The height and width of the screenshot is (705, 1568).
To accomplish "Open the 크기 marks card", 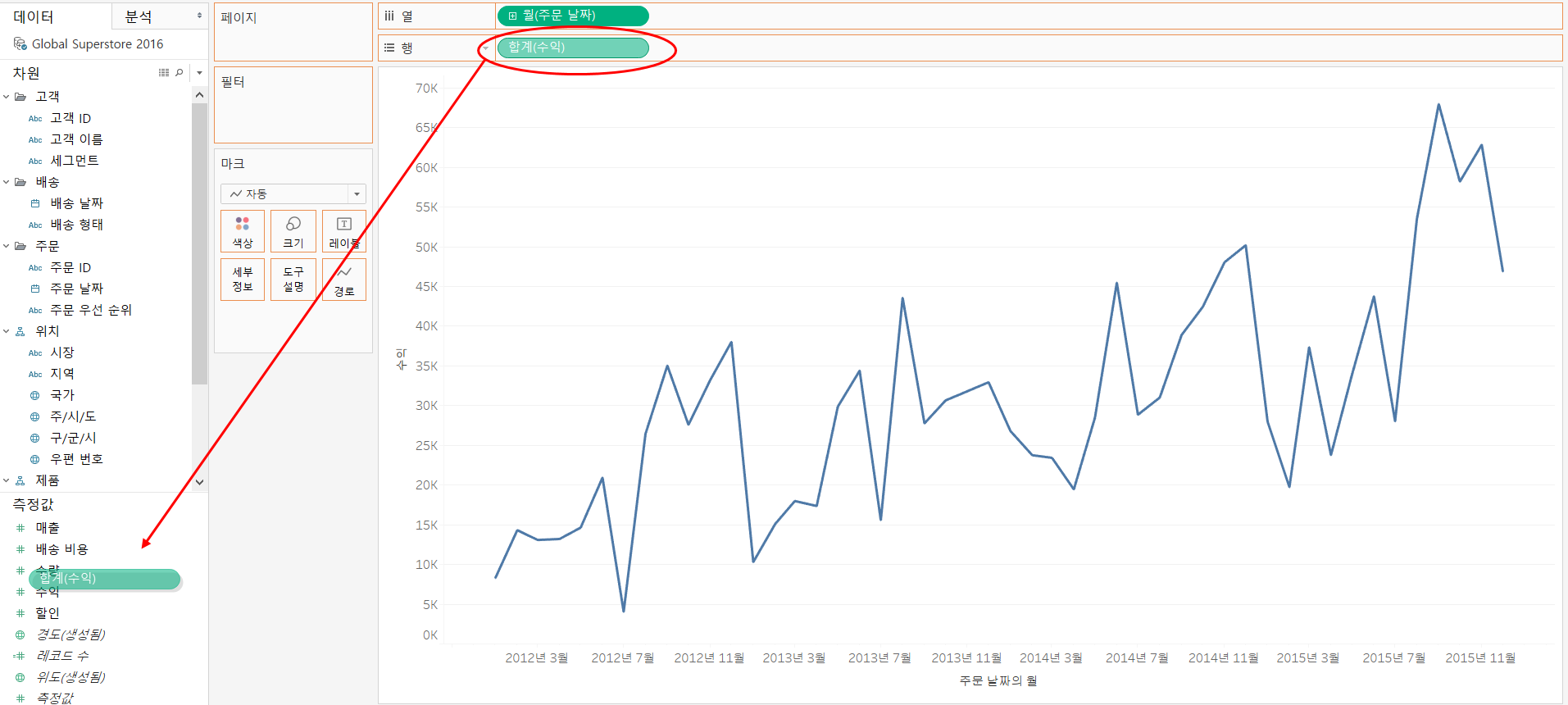I will click(x=293, y=231).
